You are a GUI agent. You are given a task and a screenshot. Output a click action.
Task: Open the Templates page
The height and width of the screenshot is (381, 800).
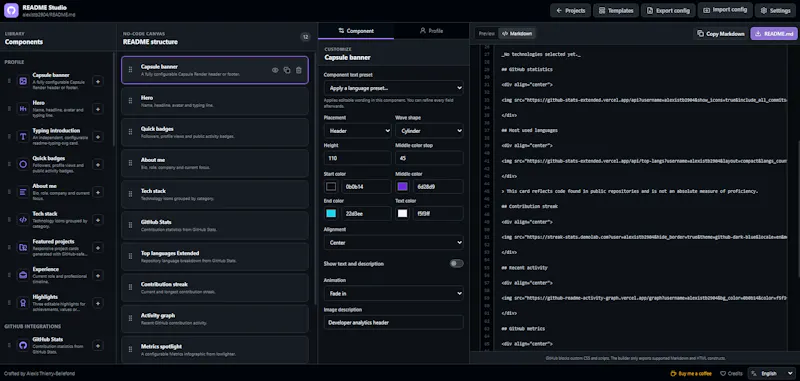616,10
